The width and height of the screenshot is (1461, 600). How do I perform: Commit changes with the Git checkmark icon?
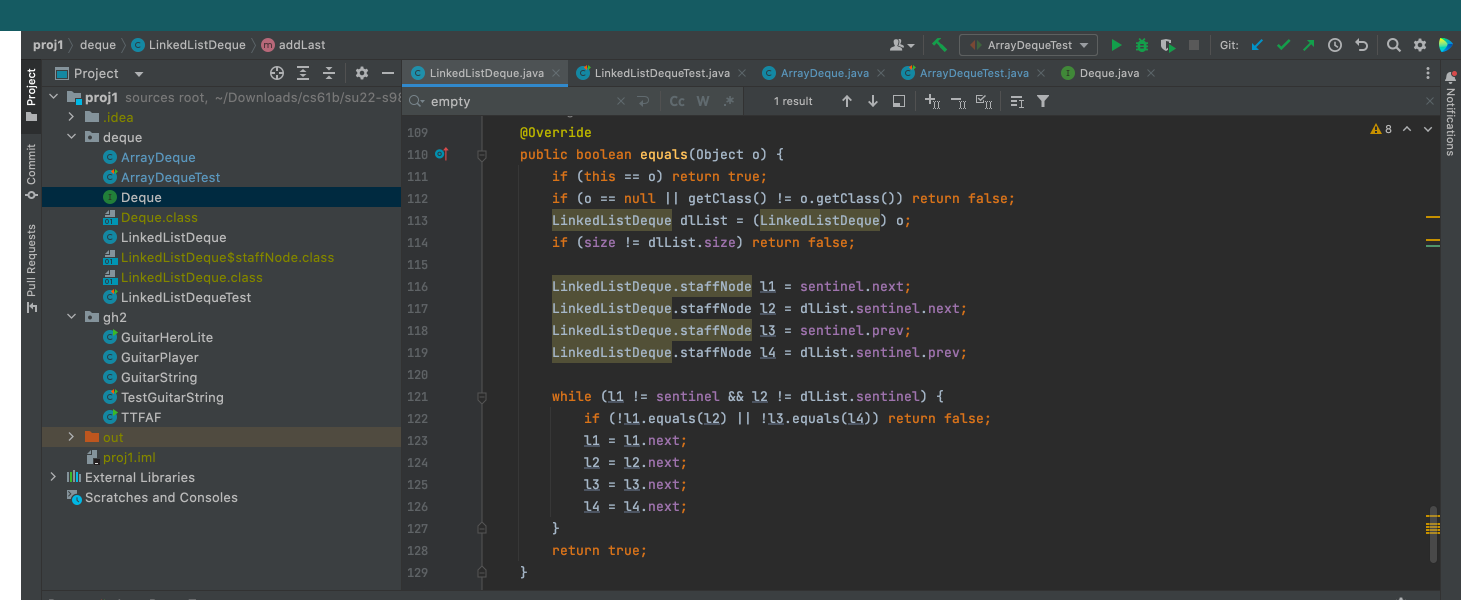click(x=1283, y=45)
